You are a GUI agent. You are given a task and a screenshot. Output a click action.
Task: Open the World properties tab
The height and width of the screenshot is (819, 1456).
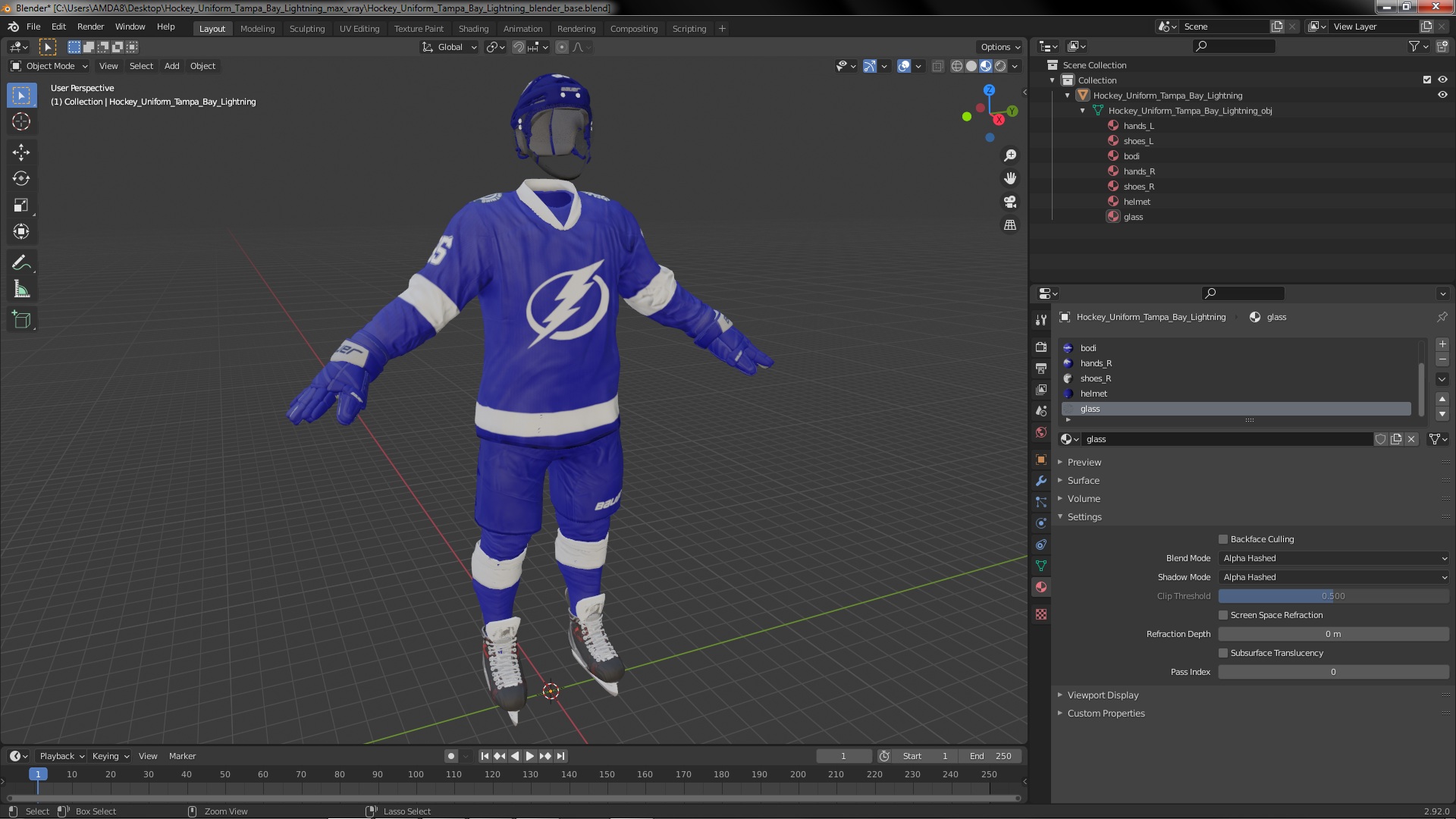click(x=1041, y=432)
